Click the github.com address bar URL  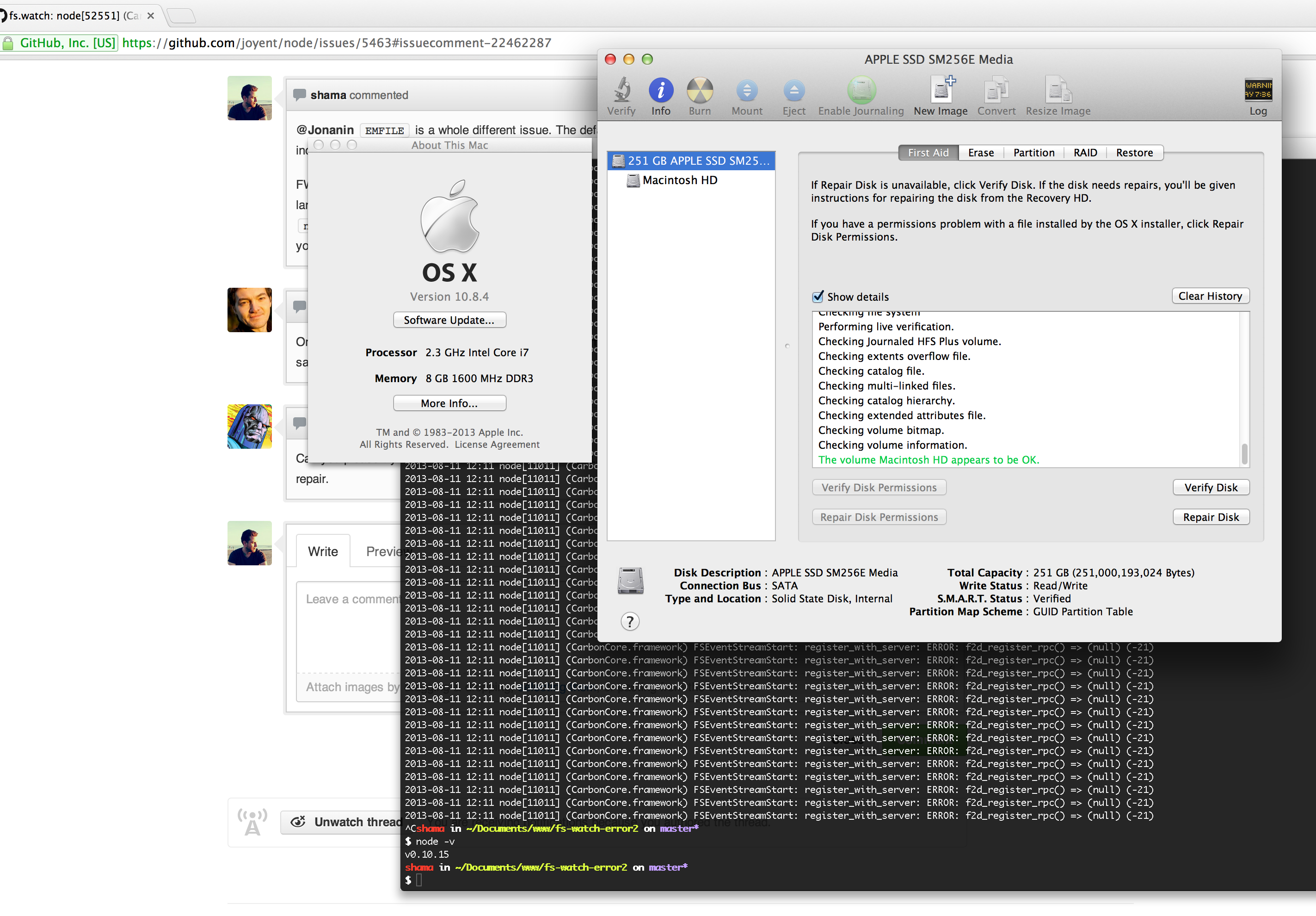coord(337,43)
